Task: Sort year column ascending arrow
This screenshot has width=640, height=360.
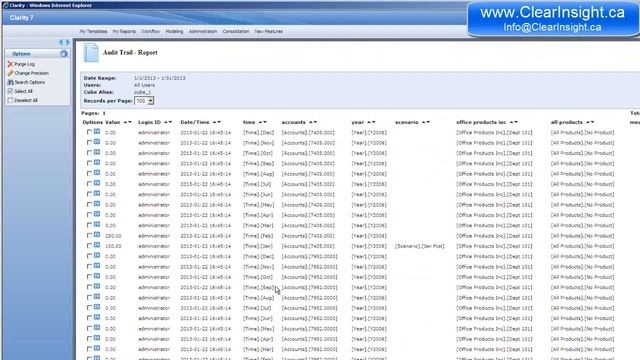Action: [369, 122]
